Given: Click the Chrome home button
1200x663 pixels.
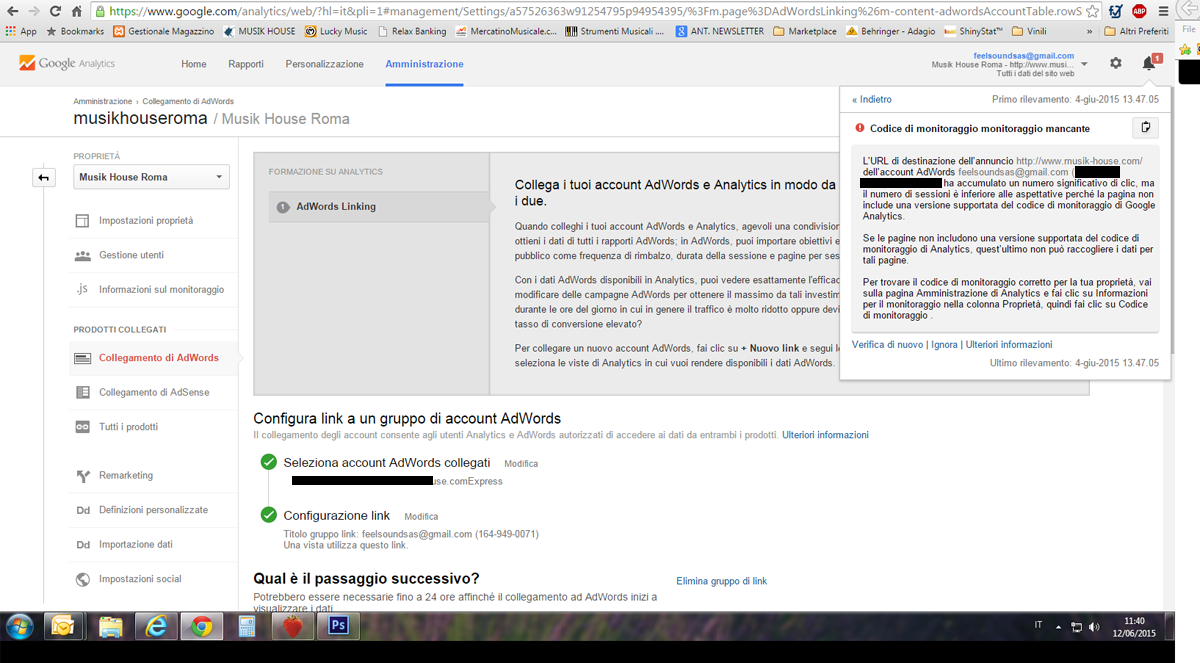Looking at the screenshot, I should click(77, 11).
